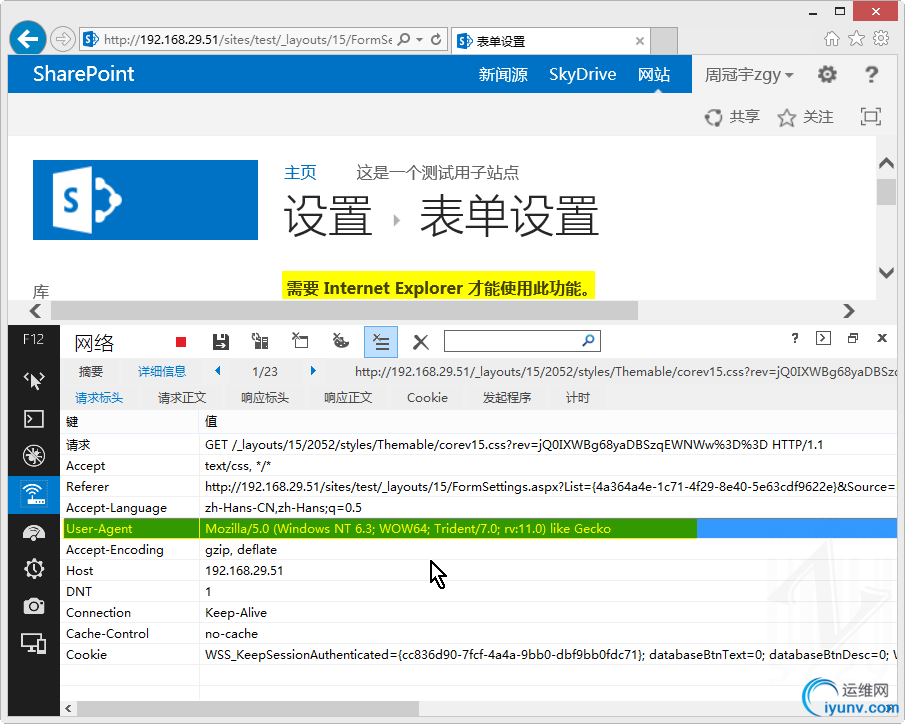
Task: Open the IE Home icon
Action: point(832,39)
